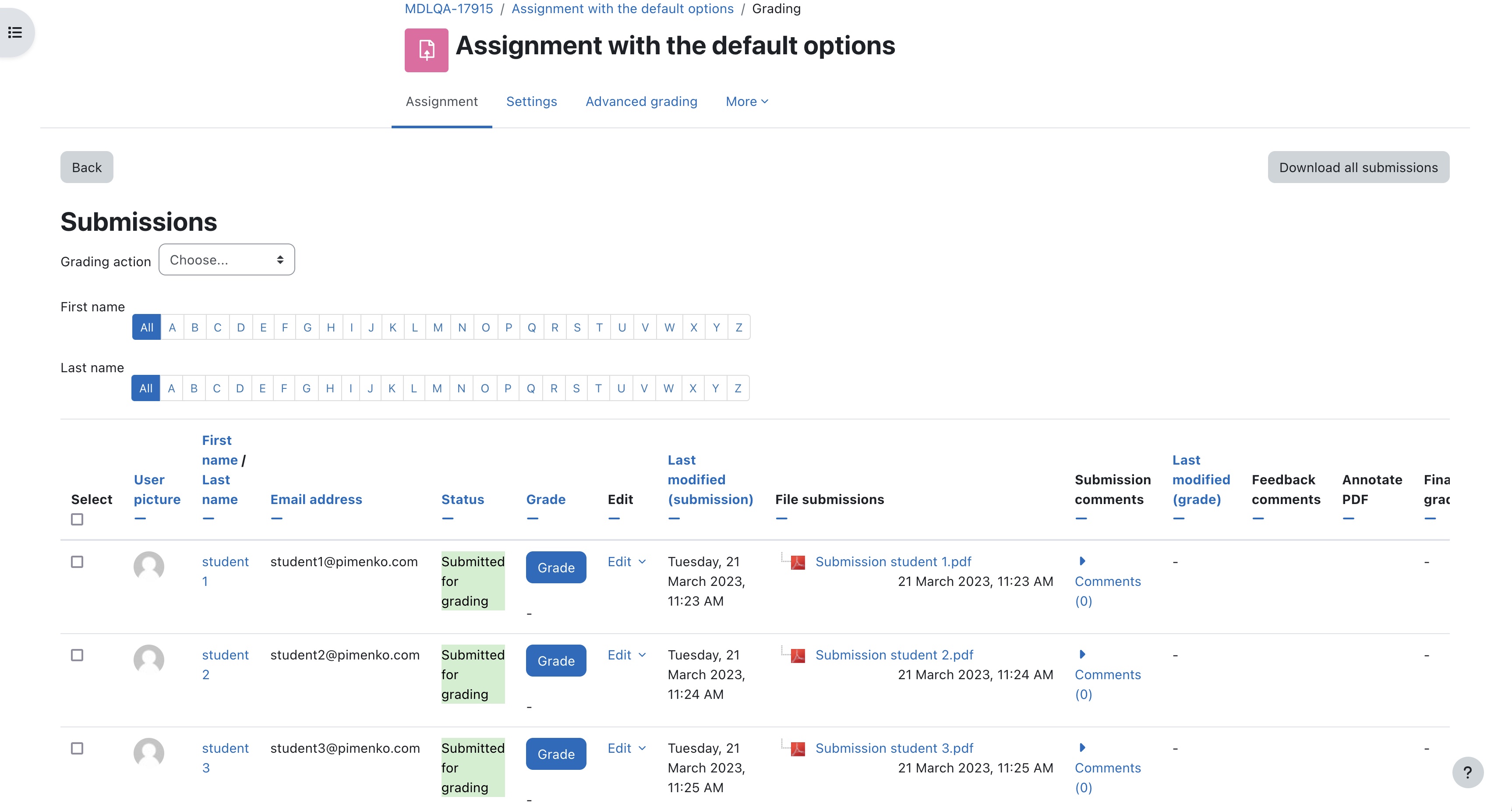Image resolution: width=1512 pixels, height=811 pixels.
Task: Open Submission student 3.pdf file link
Action: click(x=894, y=748)
